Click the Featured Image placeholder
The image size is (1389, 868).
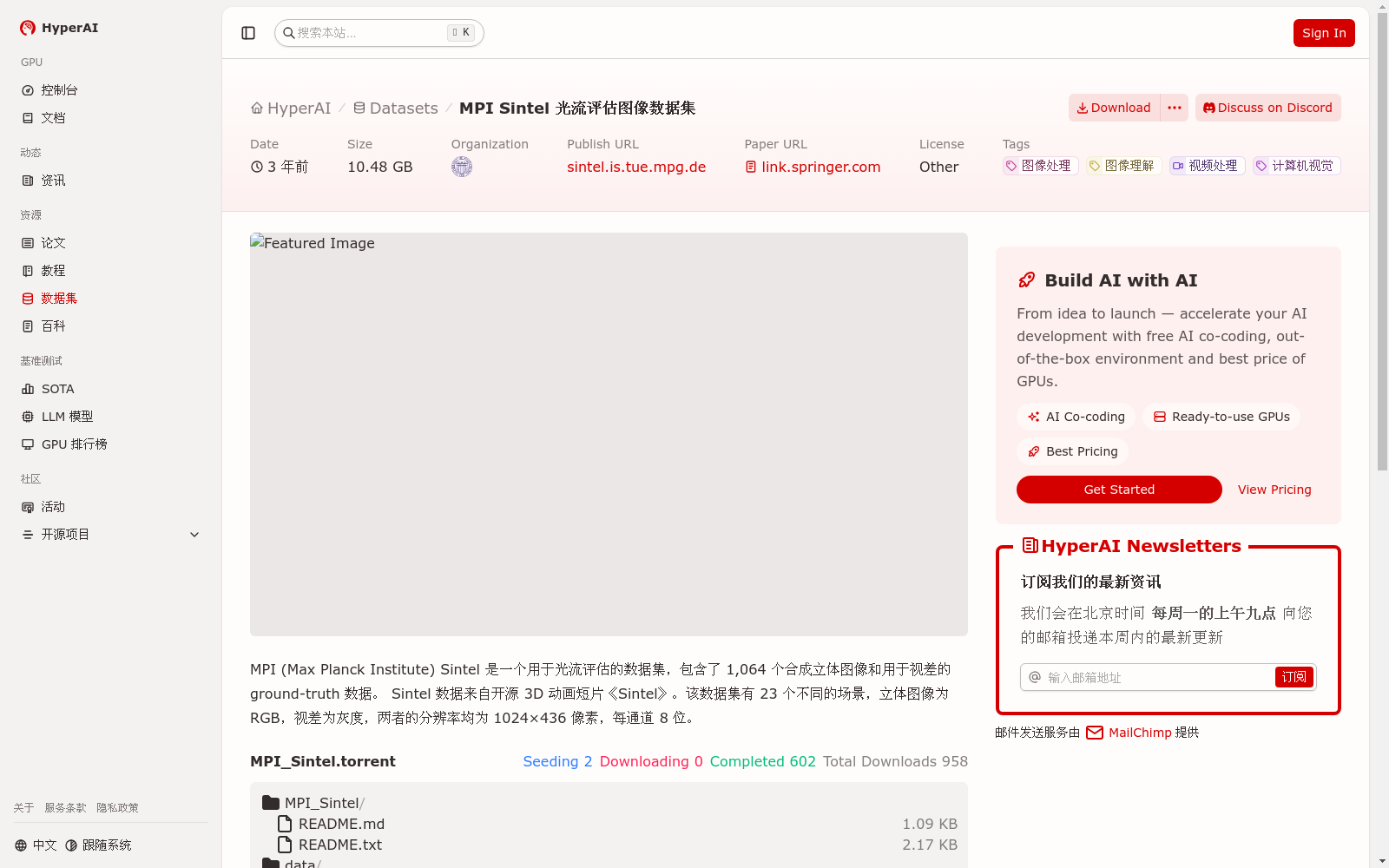click(609, 434)
